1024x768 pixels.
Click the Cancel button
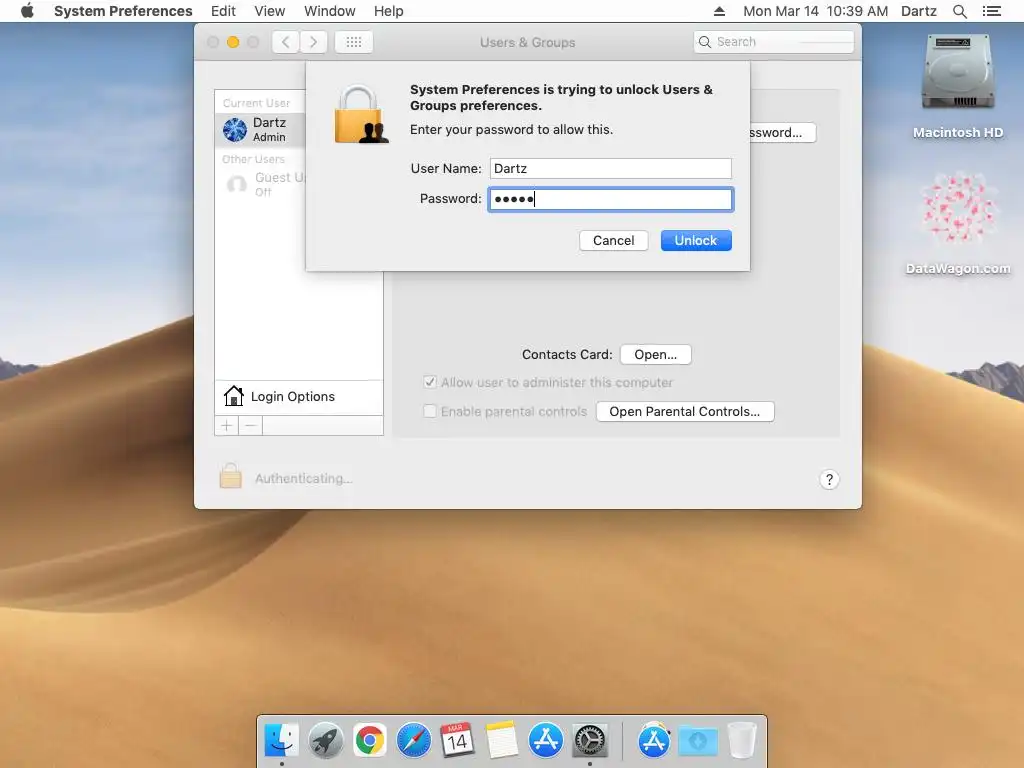pyautogui.click(x=613, y=240)
